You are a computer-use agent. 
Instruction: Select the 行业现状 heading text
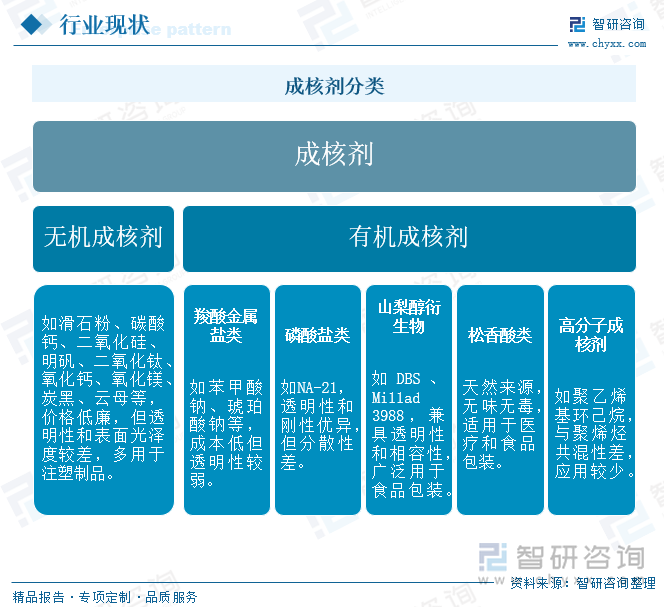104,25
